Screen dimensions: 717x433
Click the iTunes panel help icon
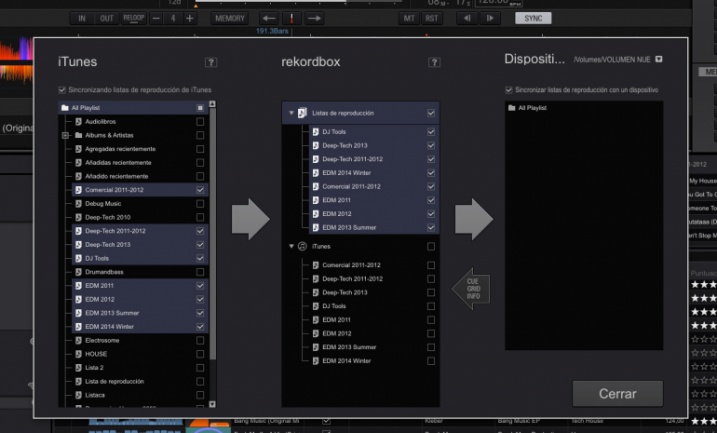(x=211, y=62)
